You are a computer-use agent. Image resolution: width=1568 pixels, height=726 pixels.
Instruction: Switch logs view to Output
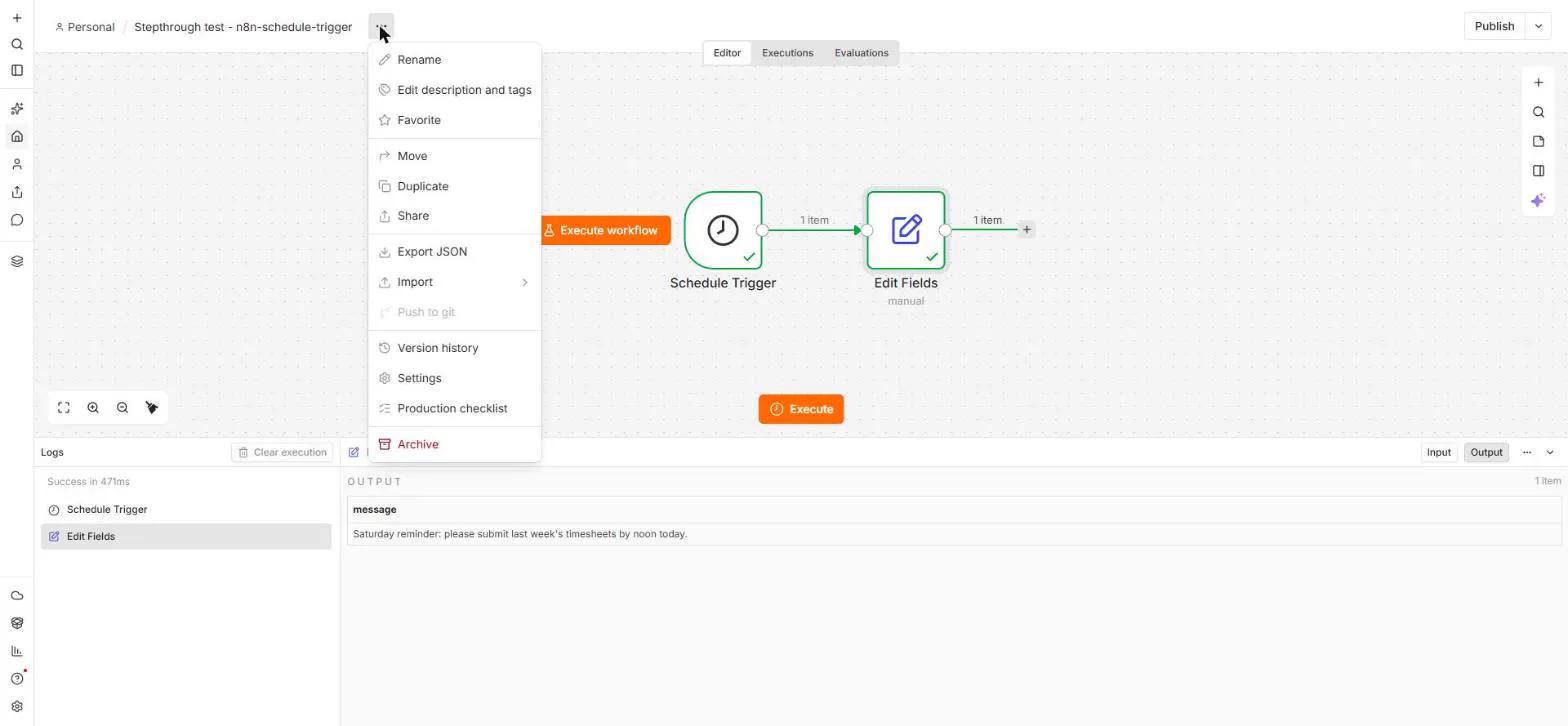[x=1486, y=453]
